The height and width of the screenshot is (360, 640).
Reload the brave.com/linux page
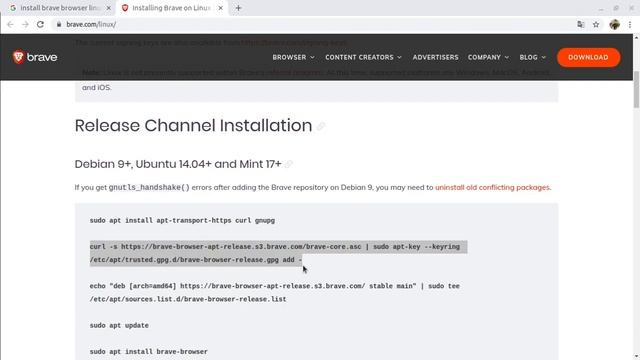[40, 24]
